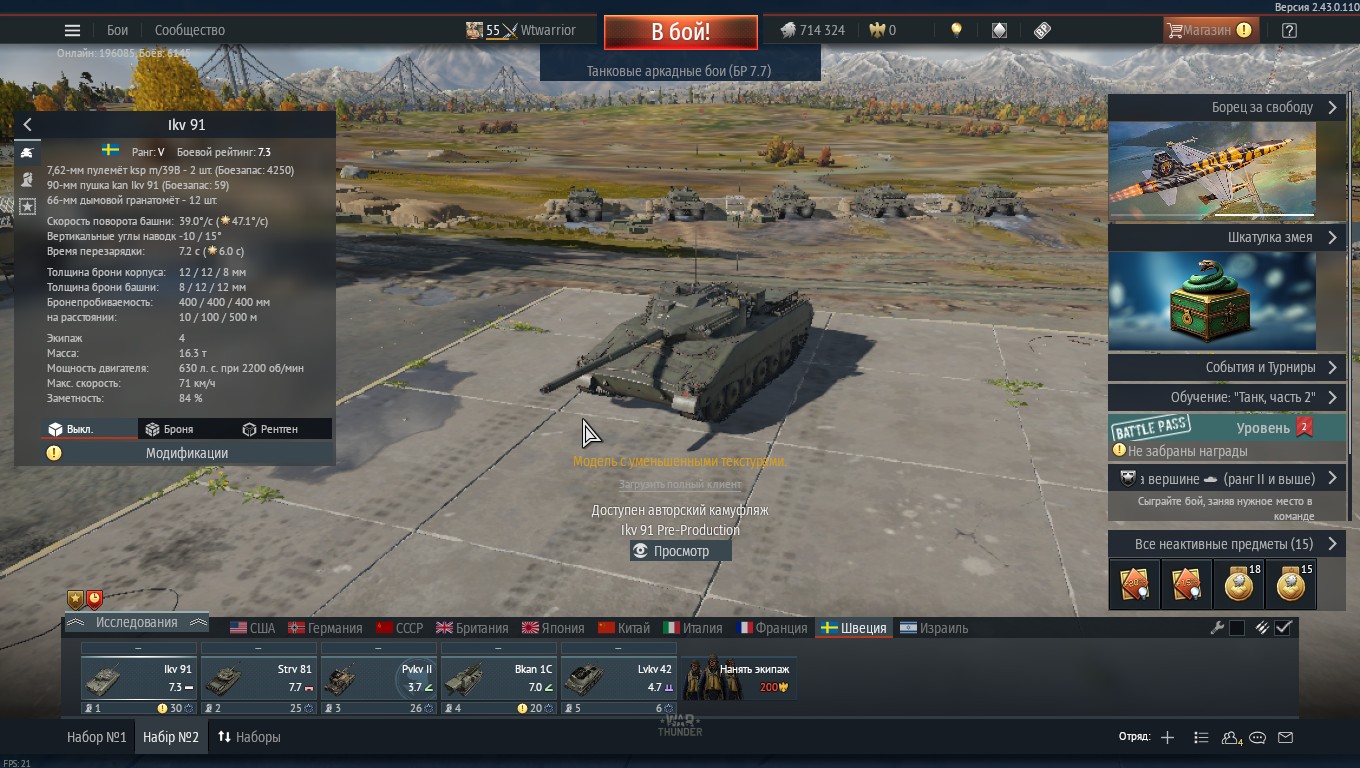The width and height of the screenshot is (1360, 768).
Task: Open the chat bubble icon
Action: tap(1258, 737)
